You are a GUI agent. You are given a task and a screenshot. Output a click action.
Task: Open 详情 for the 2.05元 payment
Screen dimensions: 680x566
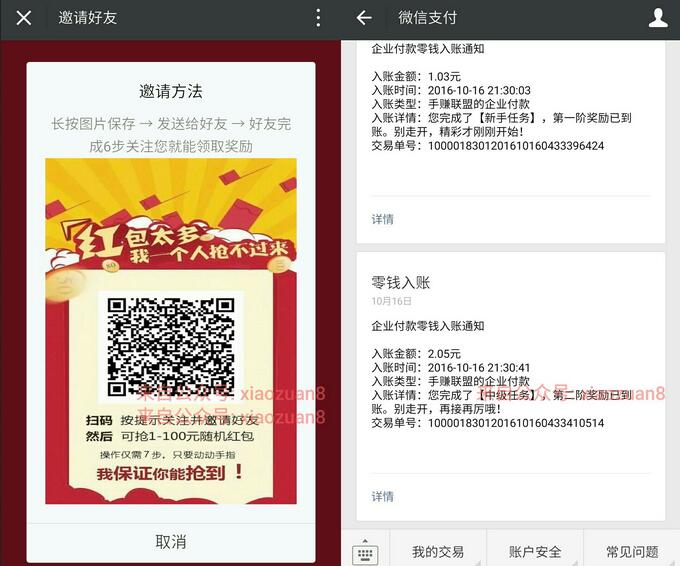[382, 496]
